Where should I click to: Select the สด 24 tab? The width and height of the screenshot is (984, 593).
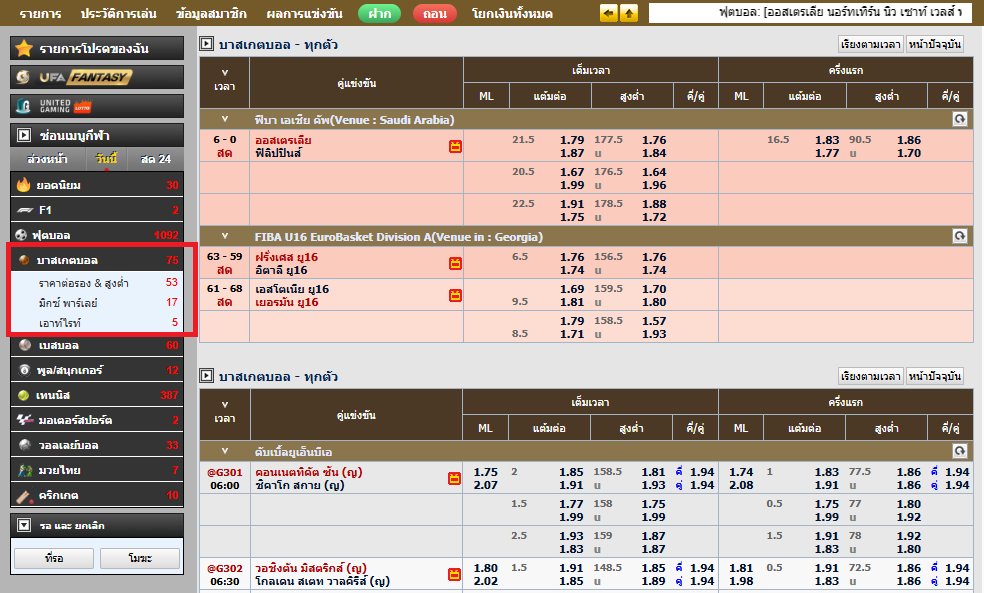pos(155,159)
